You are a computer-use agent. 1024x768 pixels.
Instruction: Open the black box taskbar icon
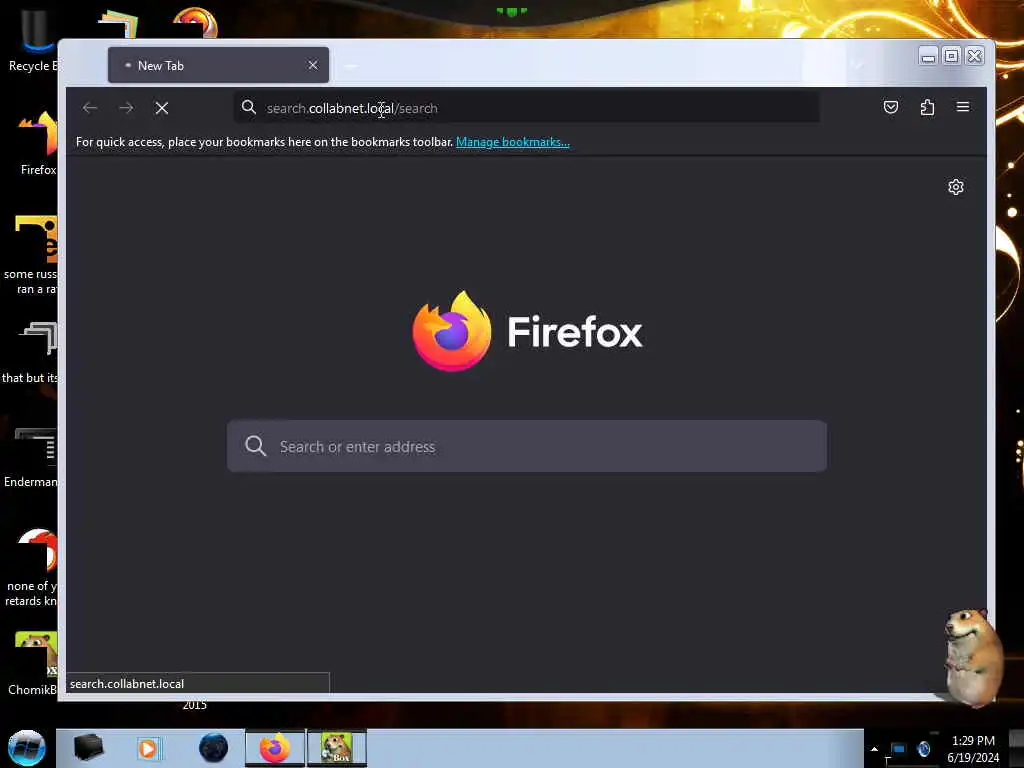88,748
